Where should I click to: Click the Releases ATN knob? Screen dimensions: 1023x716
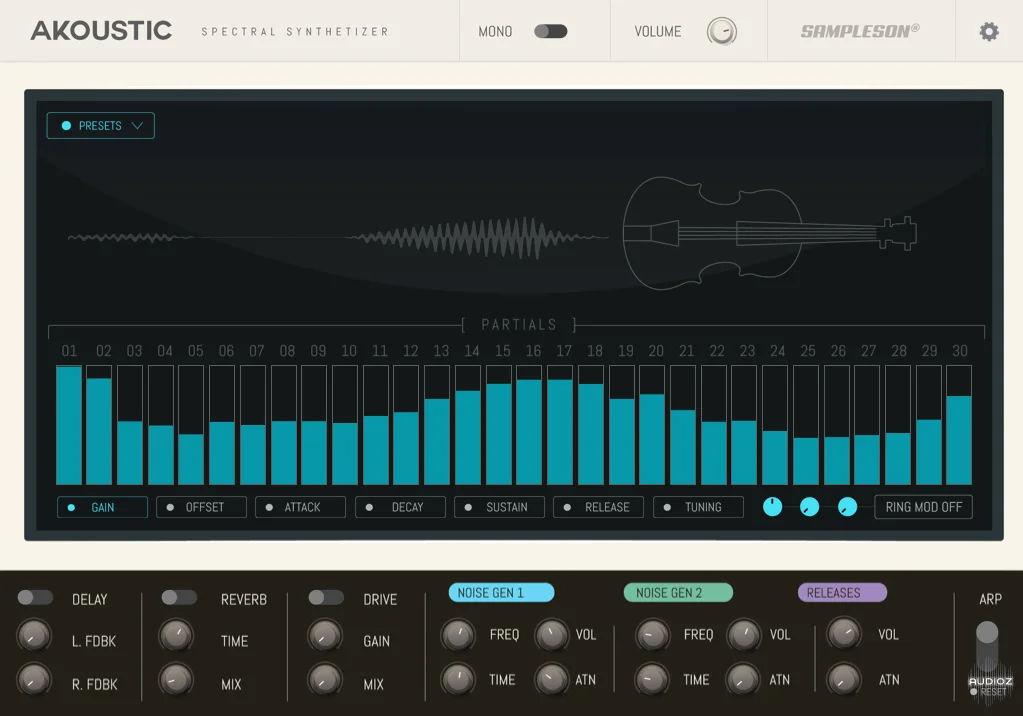[844, 679]
